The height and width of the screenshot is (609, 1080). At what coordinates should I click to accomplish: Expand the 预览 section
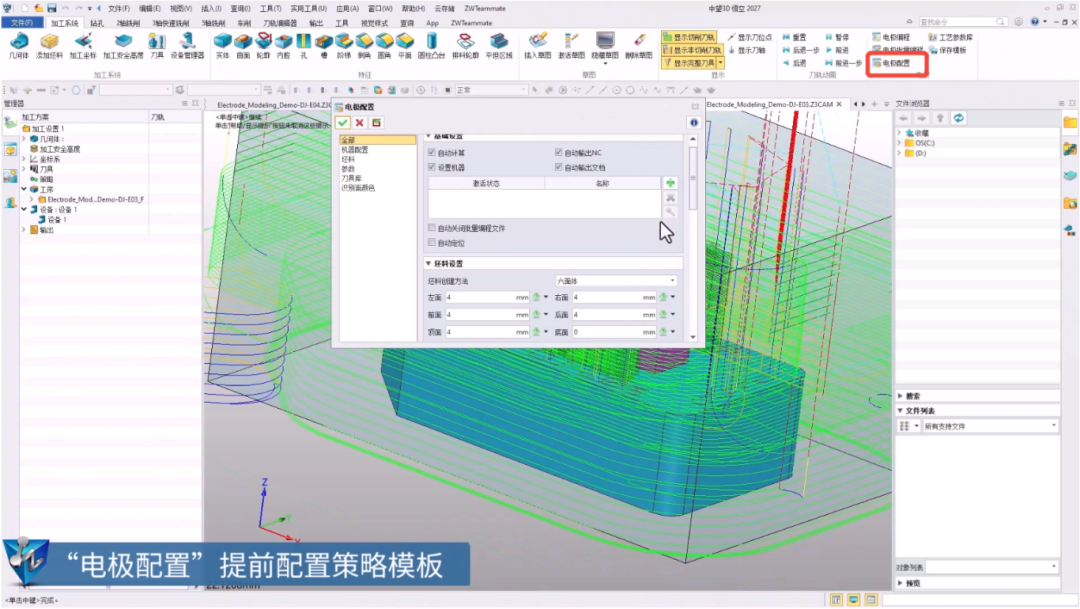pos(900,584)
